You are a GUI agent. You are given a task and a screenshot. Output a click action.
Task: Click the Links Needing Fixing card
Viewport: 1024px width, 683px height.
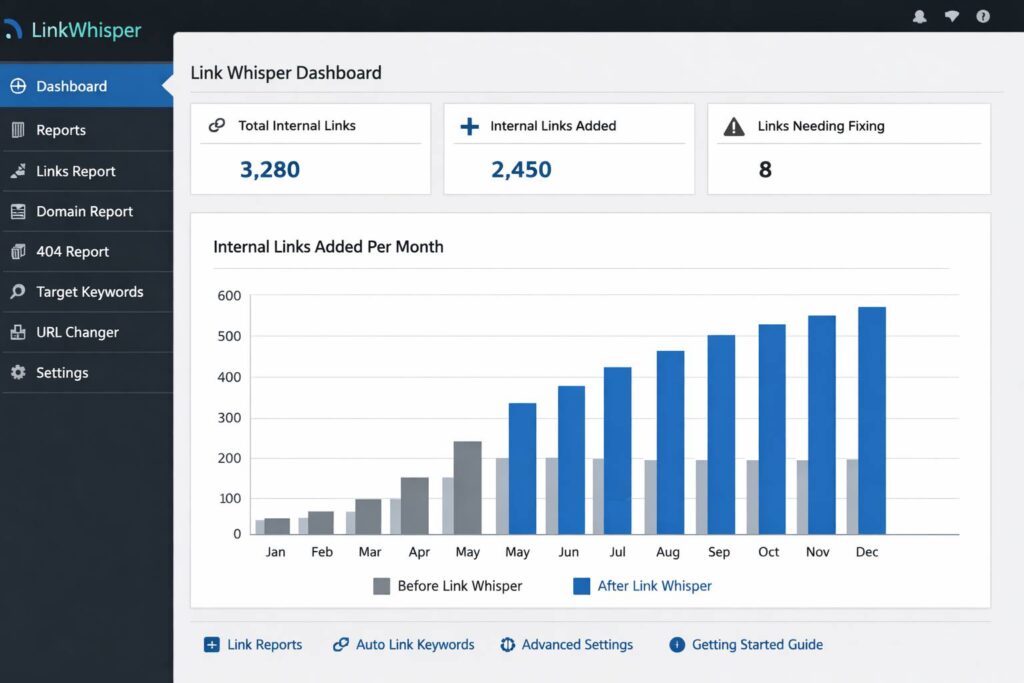pyautogui.click(x=848, y=148)
